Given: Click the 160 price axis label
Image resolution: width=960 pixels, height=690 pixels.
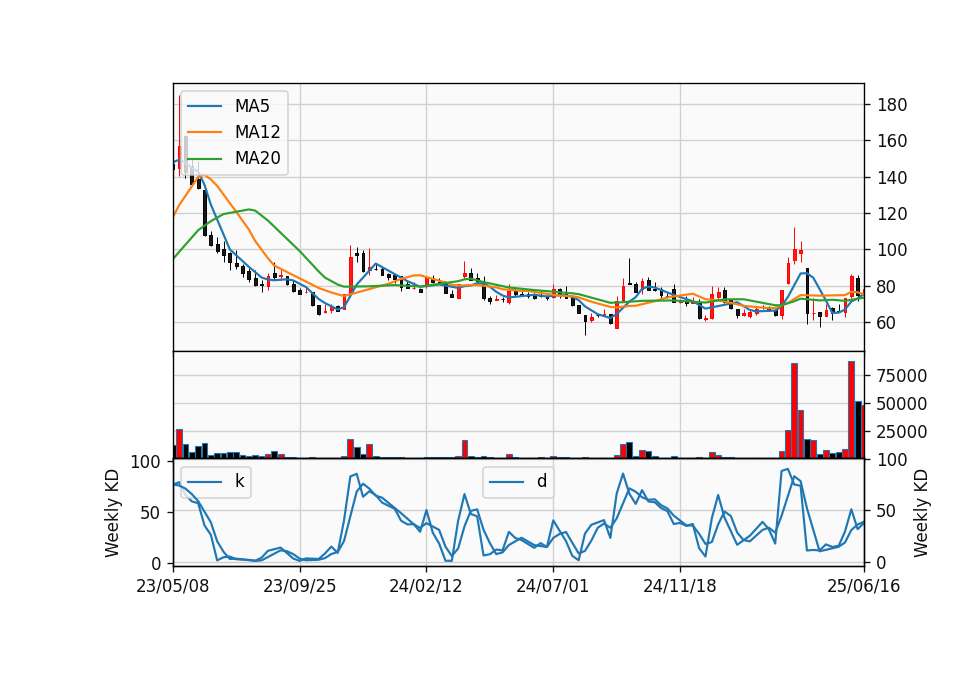Looking at the screenshot, I should tap(892, 141).
